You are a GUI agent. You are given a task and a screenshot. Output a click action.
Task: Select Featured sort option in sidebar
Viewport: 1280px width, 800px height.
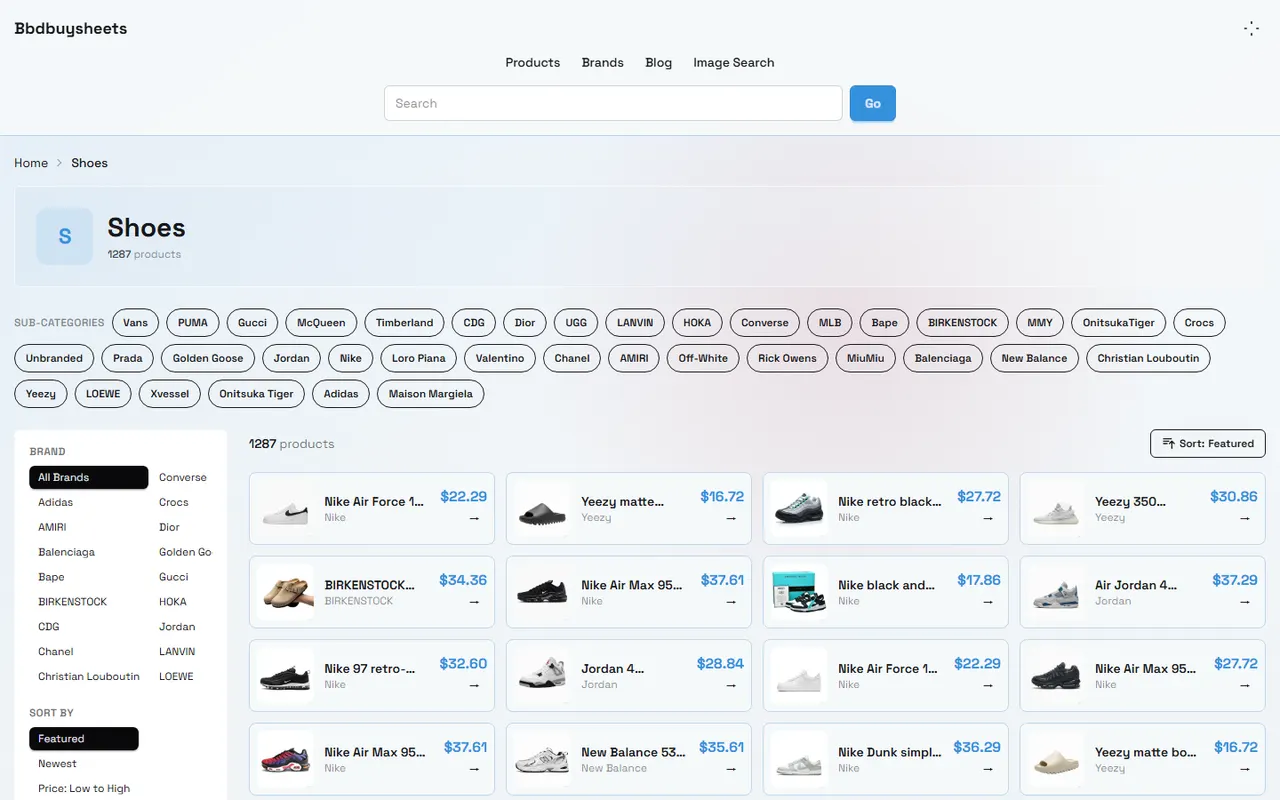coord(84,739)
